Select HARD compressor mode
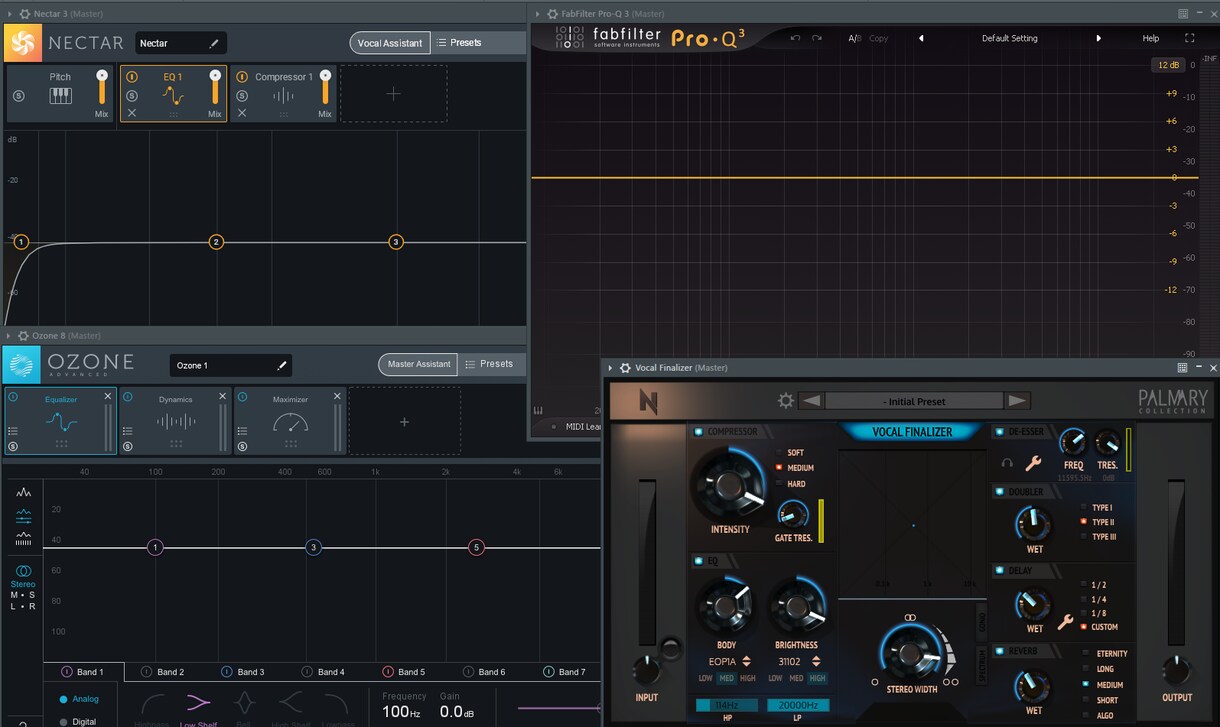This screenshot has height=727, width=1220. 791,484
